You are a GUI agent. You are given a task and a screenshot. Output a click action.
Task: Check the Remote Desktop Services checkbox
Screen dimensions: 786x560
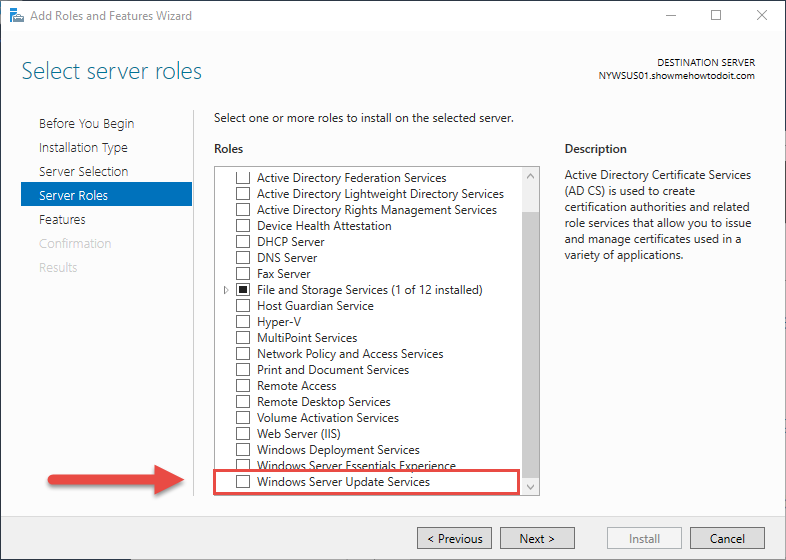(243, 402)
